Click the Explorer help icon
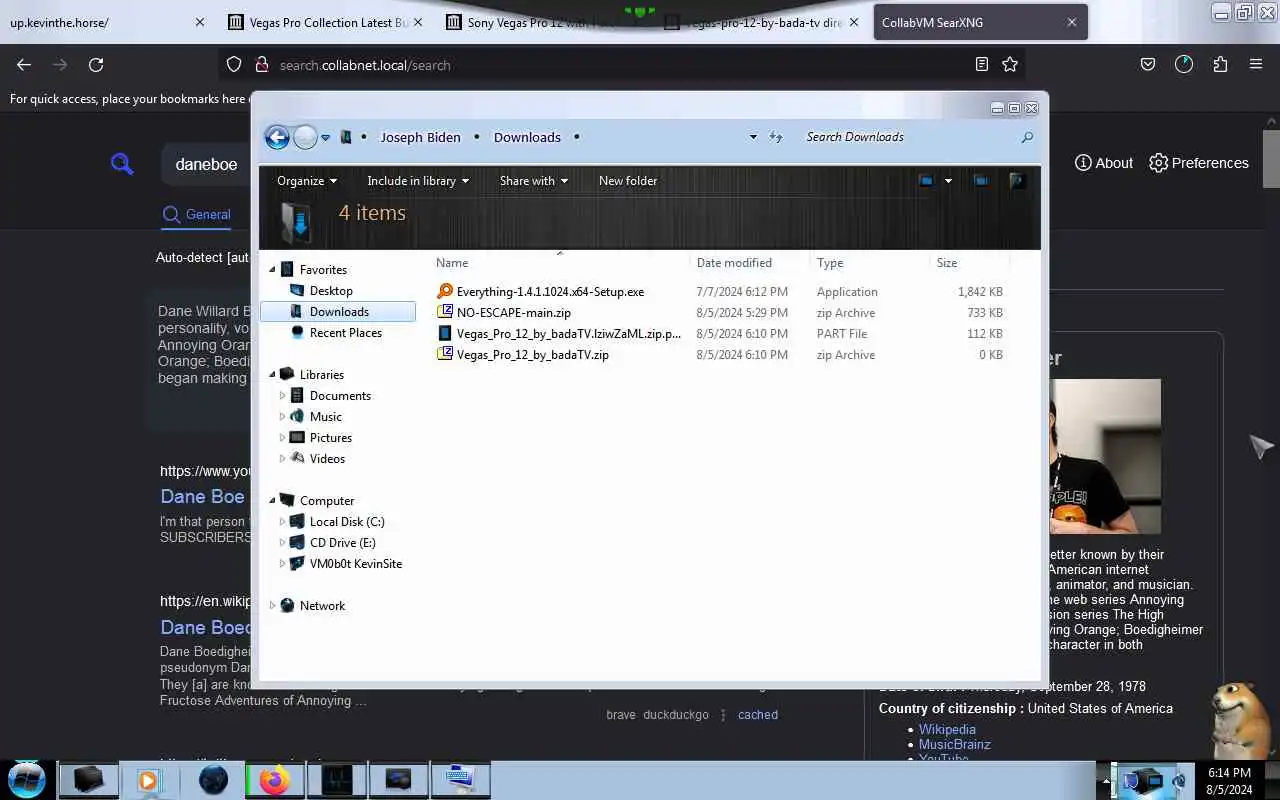Screen dimensions: 1280x800 tap(1017, 181)
